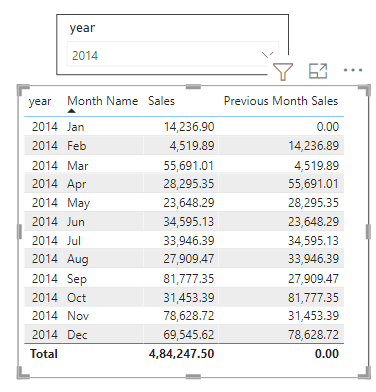Click total Previous Month Sales 0.00

(327, 354)
